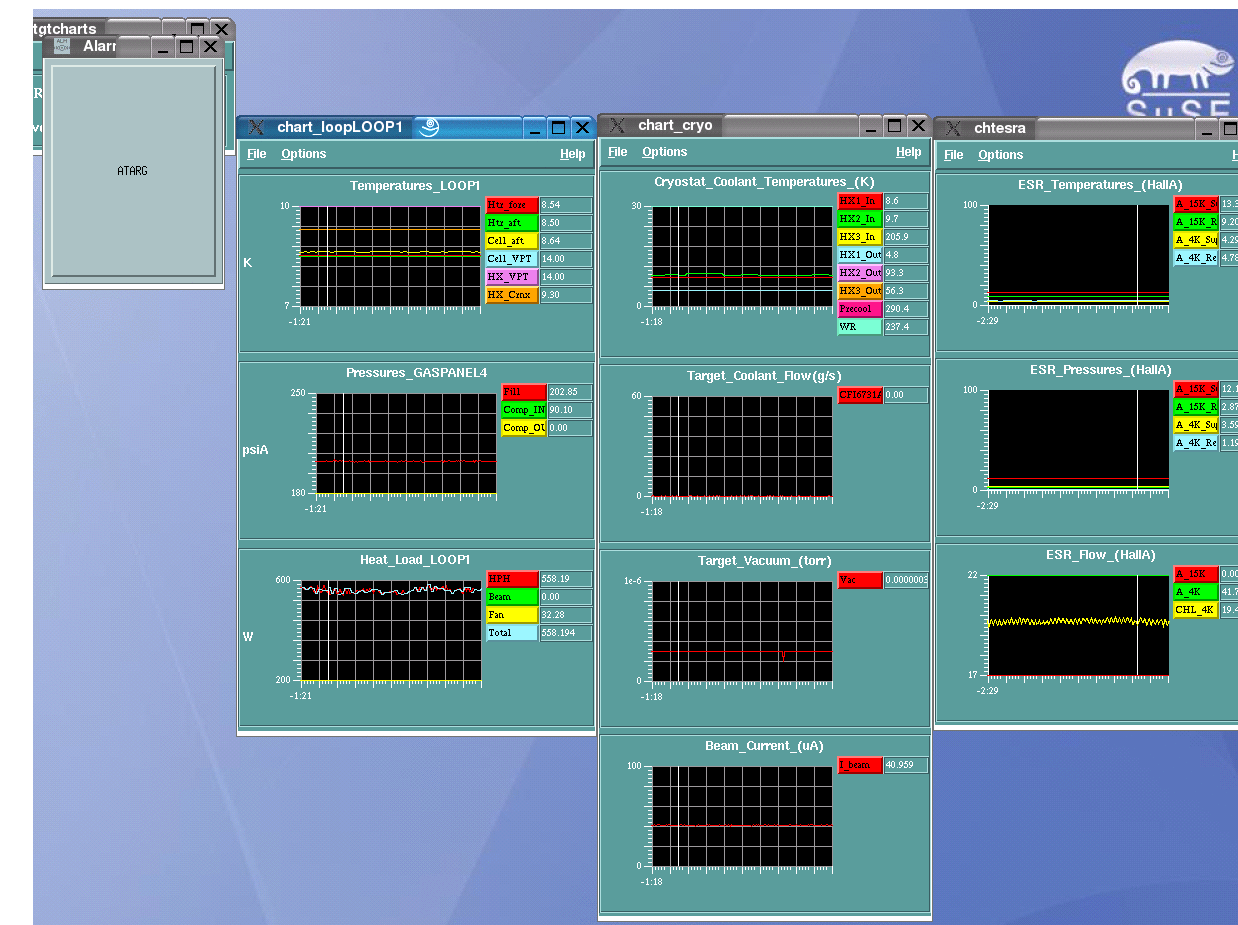
Task: Click the chtesra window title bar
Action: 1086,129
